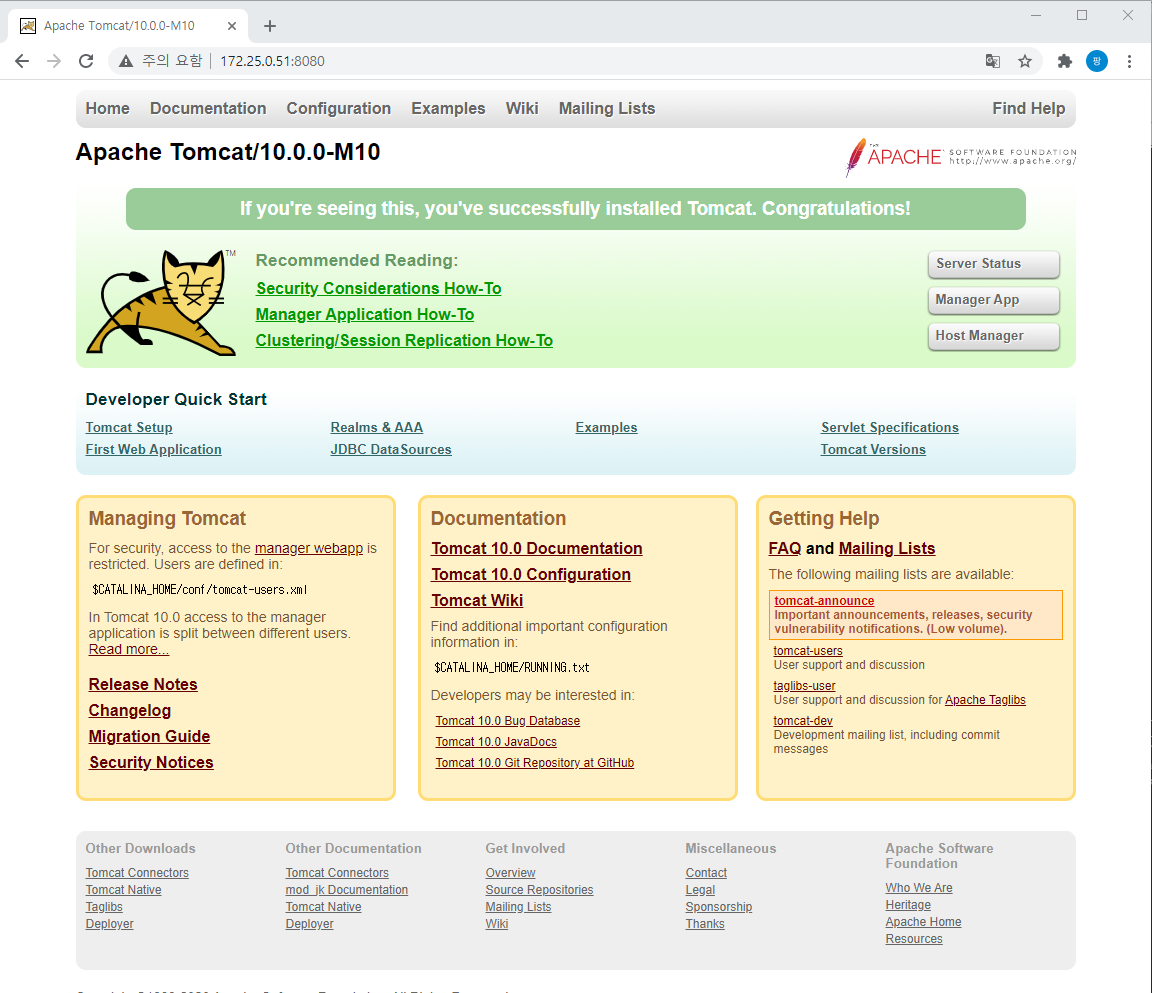
Task: Open the Tomcat Versions link
Action: (x=873, y=449)
